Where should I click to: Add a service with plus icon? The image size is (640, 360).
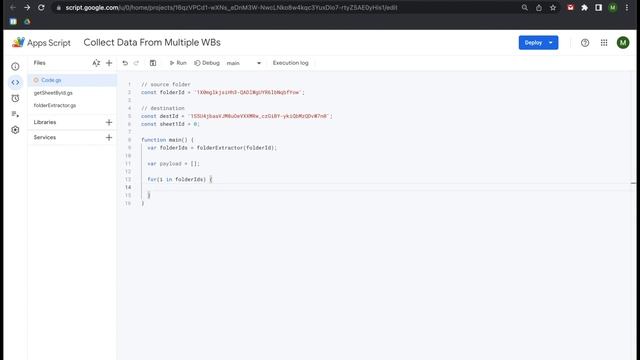pyautogui.click(x=109, y=138)
